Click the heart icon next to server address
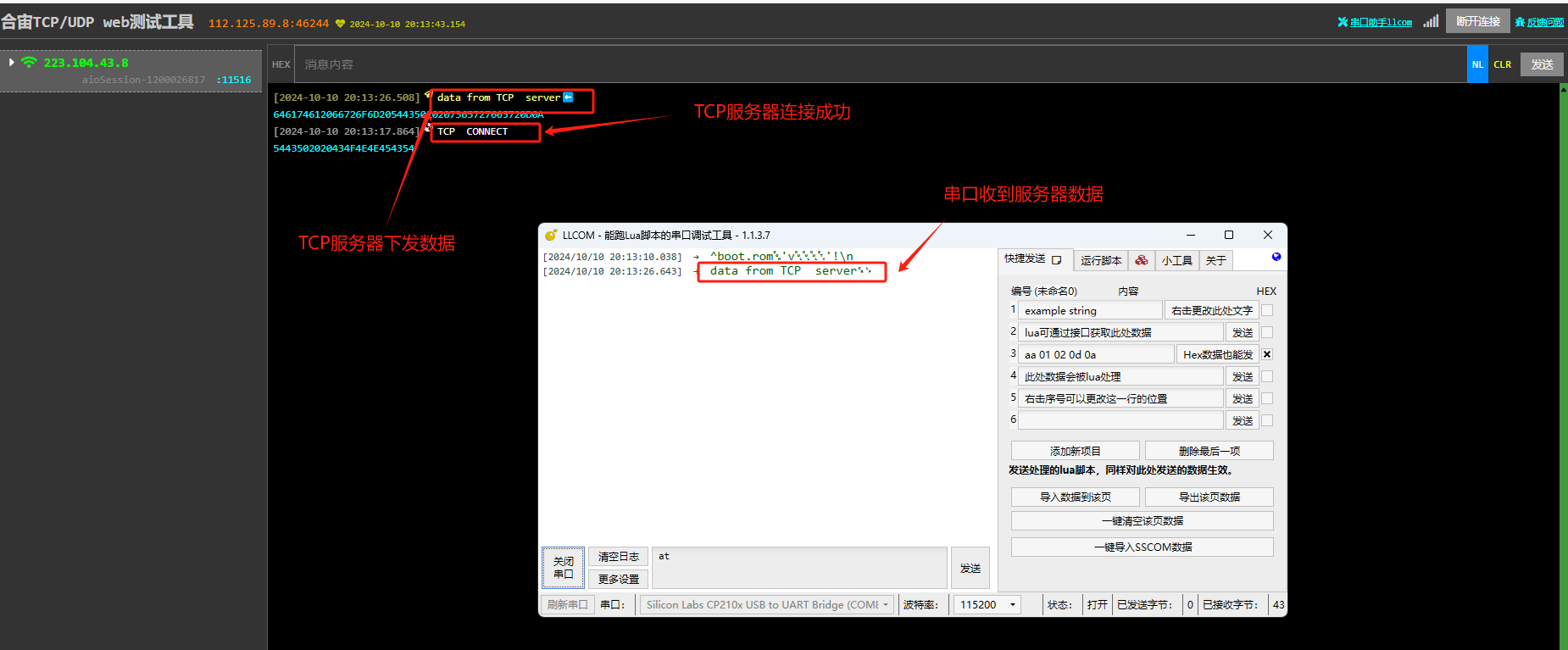1568x650 pixels. tap(340, 24)
